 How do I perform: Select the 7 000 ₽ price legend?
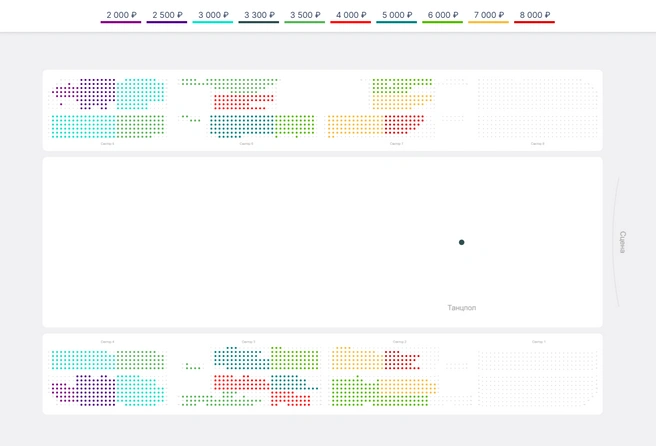(489, 16)
